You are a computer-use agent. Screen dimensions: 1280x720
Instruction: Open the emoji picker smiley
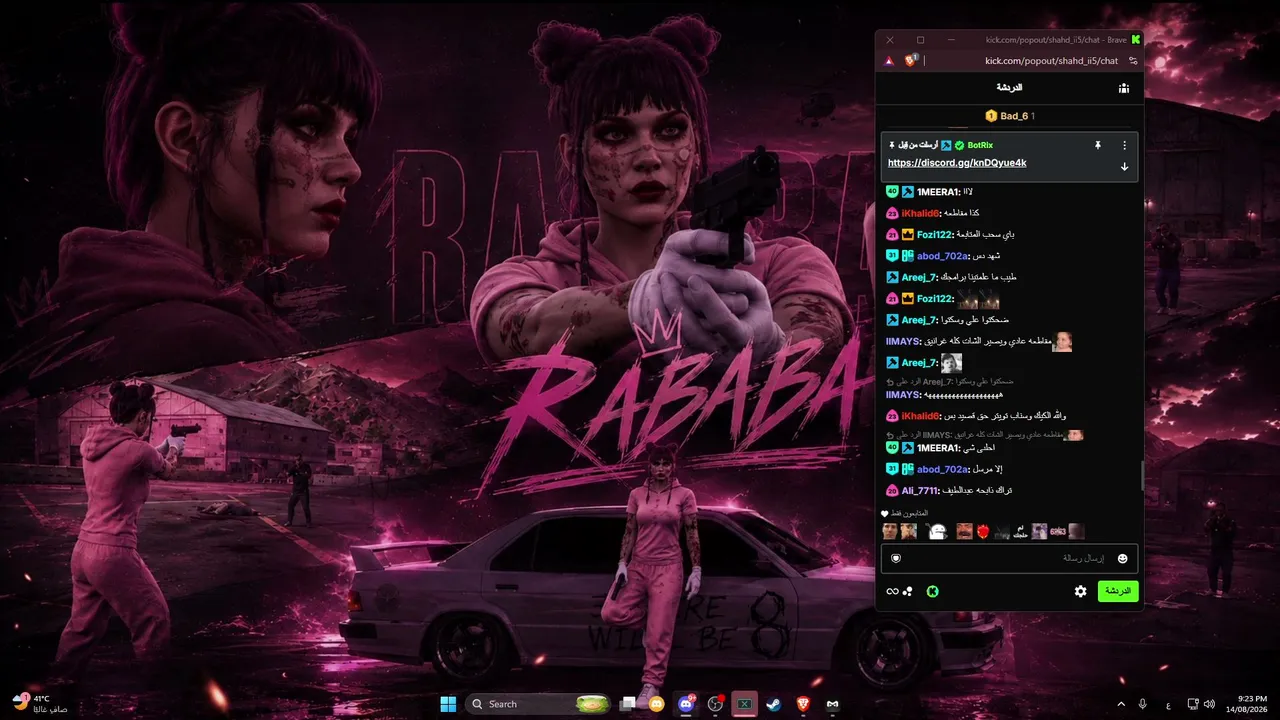tap(1122, 558)
